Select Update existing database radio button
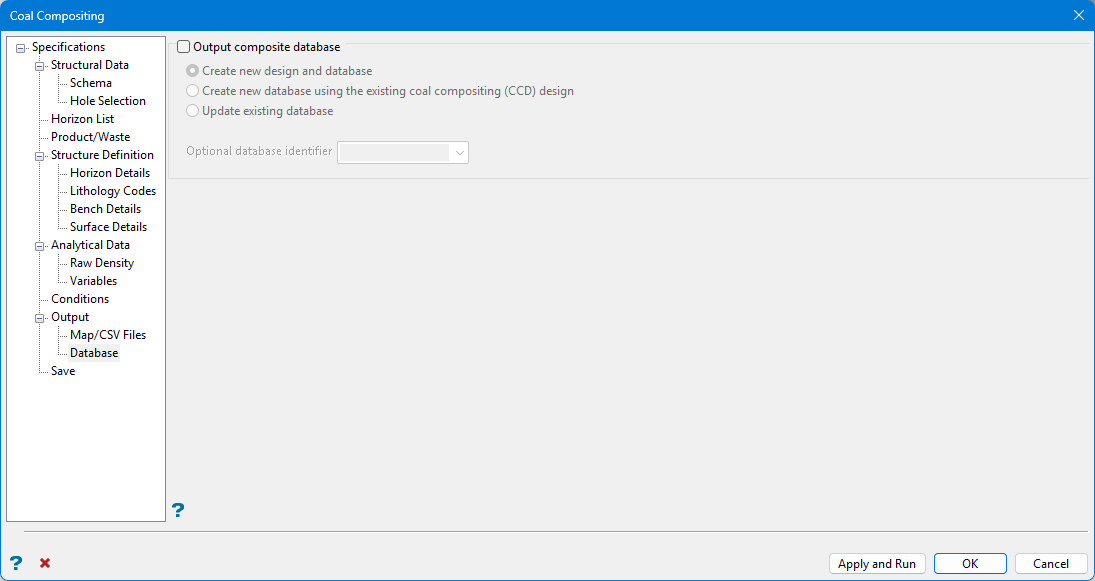This screenshot has height=581, width=1095. tap(193, 111)
